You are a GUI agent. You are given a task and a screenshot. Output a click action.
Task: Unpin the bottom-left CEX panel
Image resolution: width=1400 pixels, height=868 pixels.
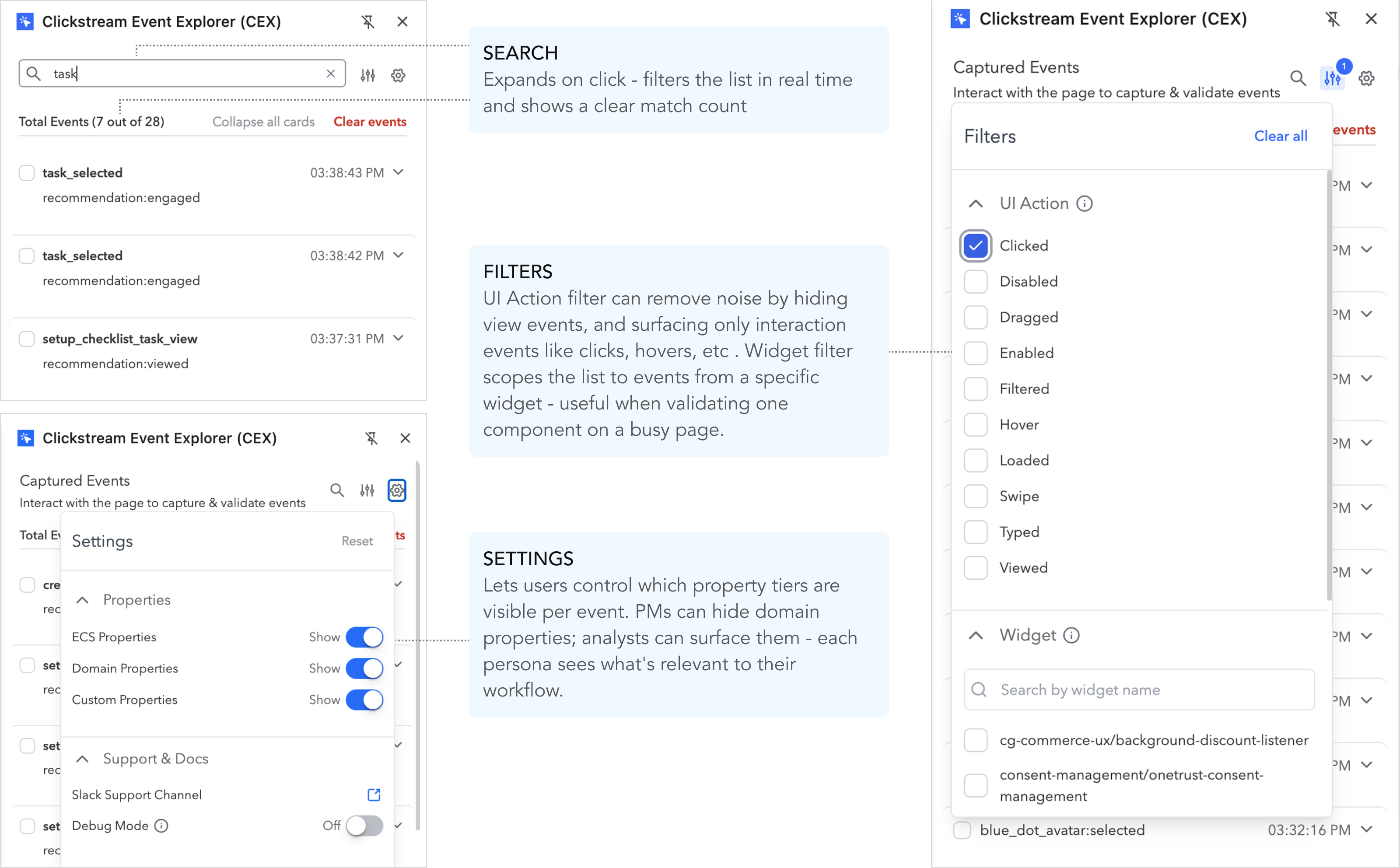(371, 438)
